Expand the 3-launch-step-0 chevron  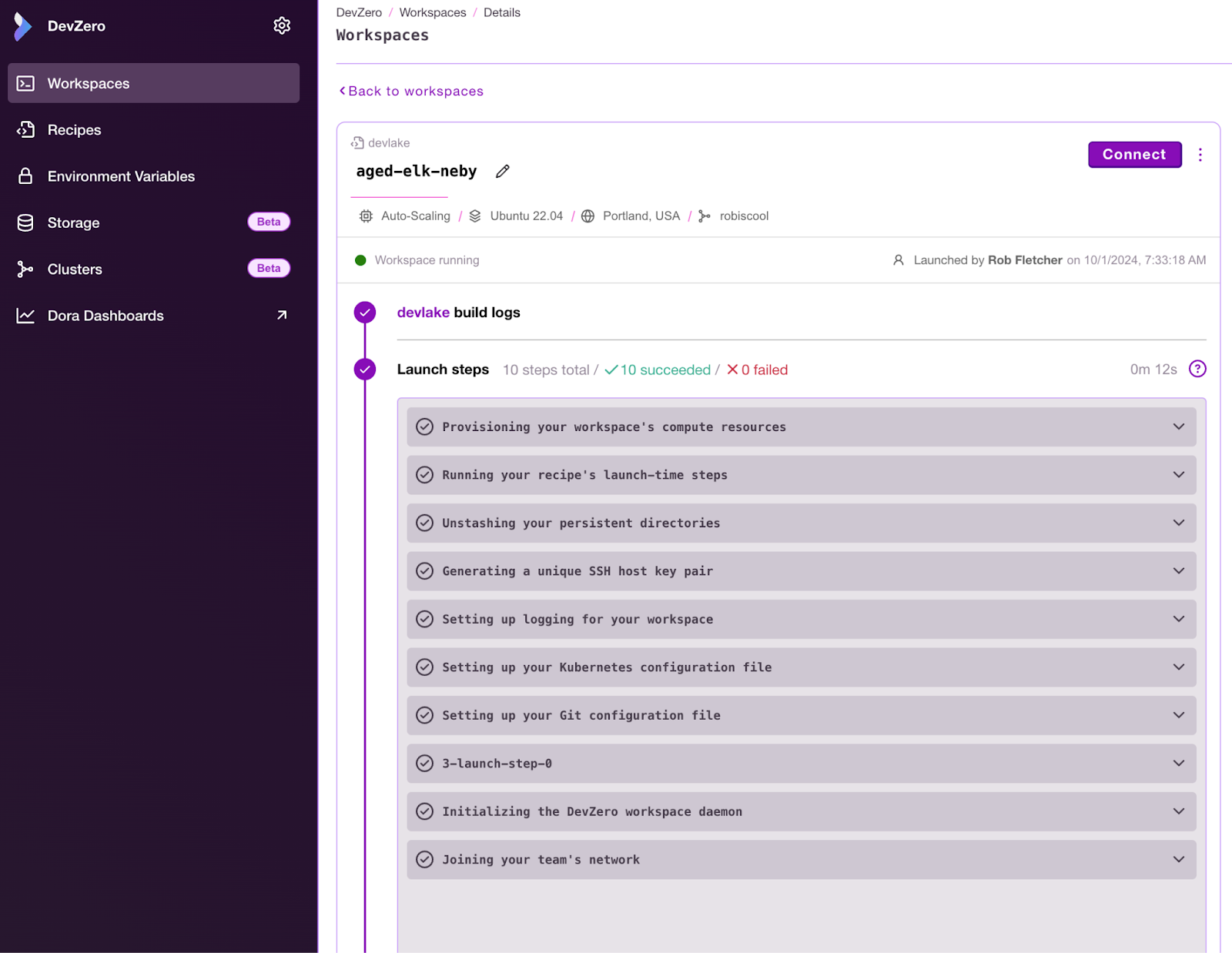1178,764
